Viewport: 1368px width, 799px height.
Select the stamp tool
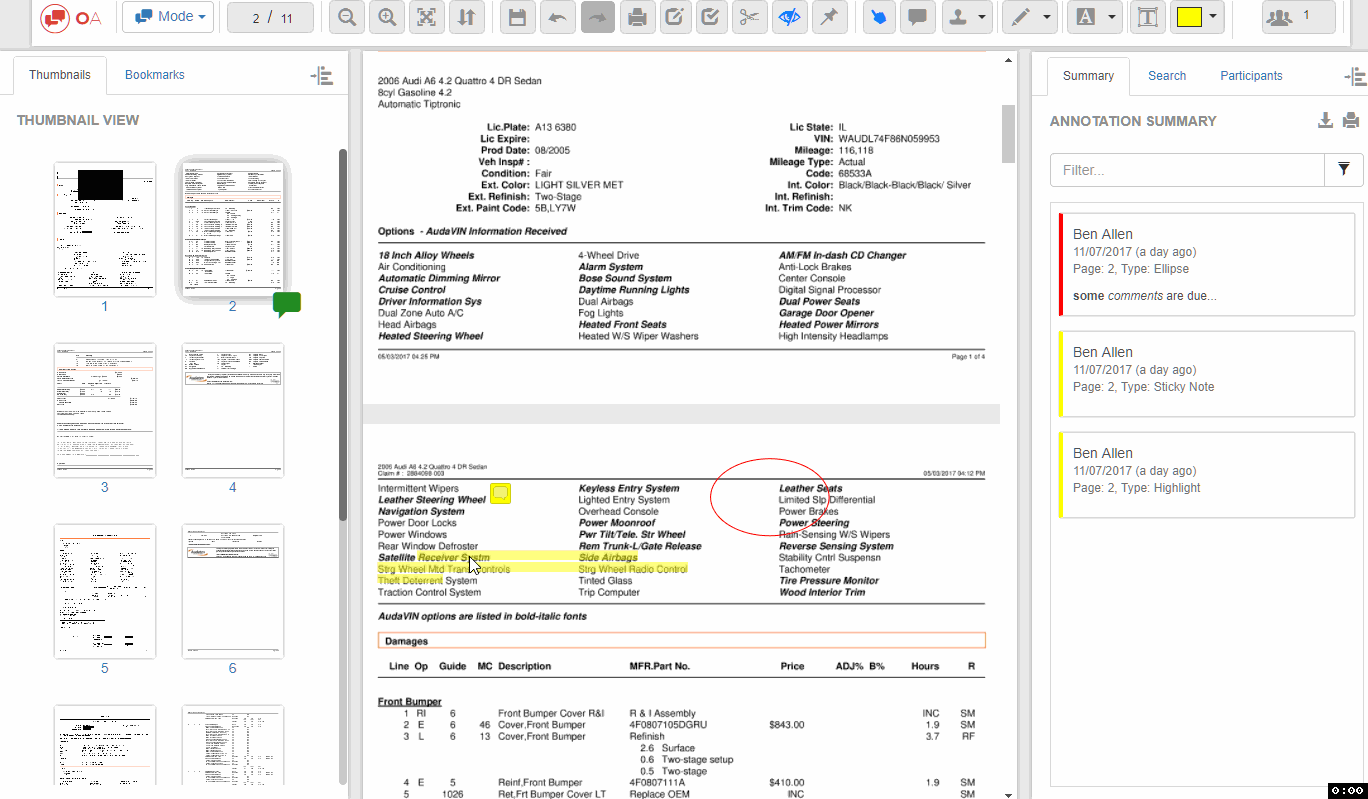pos(957,17)
